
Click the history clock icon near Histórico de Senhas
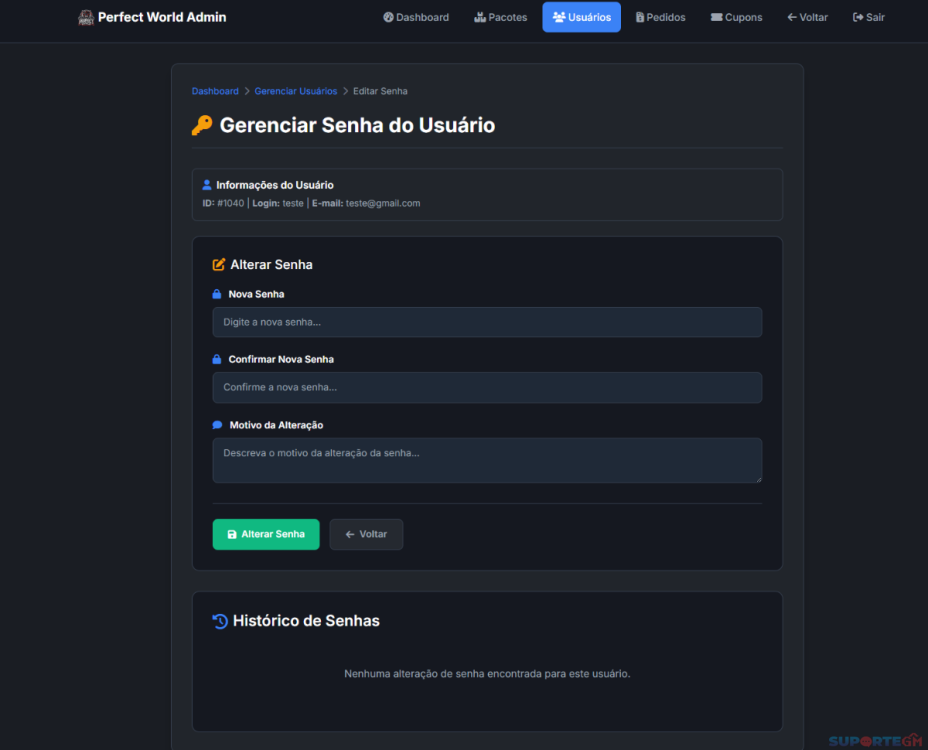point(220,621)
